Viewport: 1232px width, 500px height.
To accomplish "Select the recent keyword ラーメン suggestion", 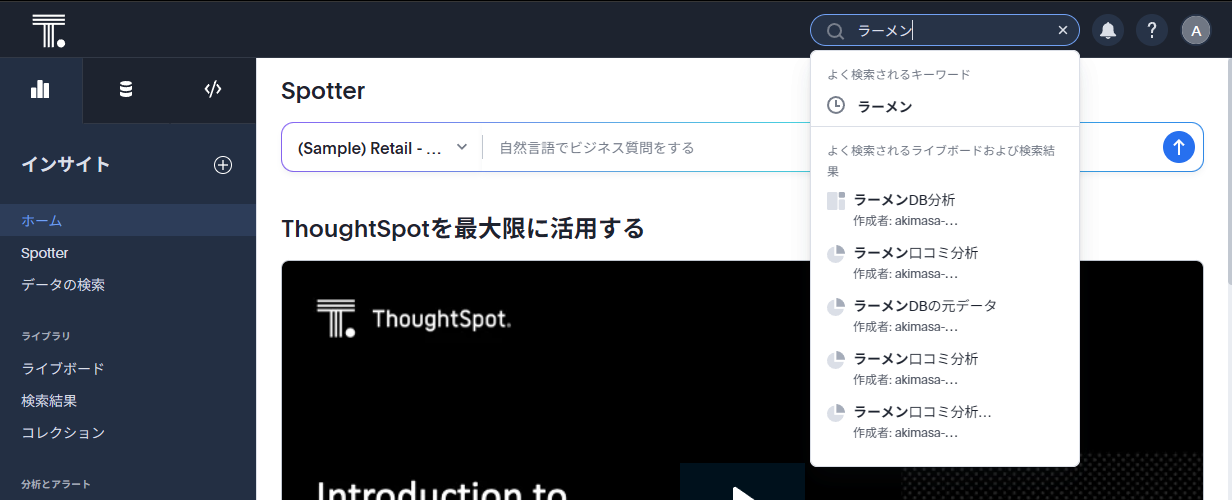I will coord(884,106).
